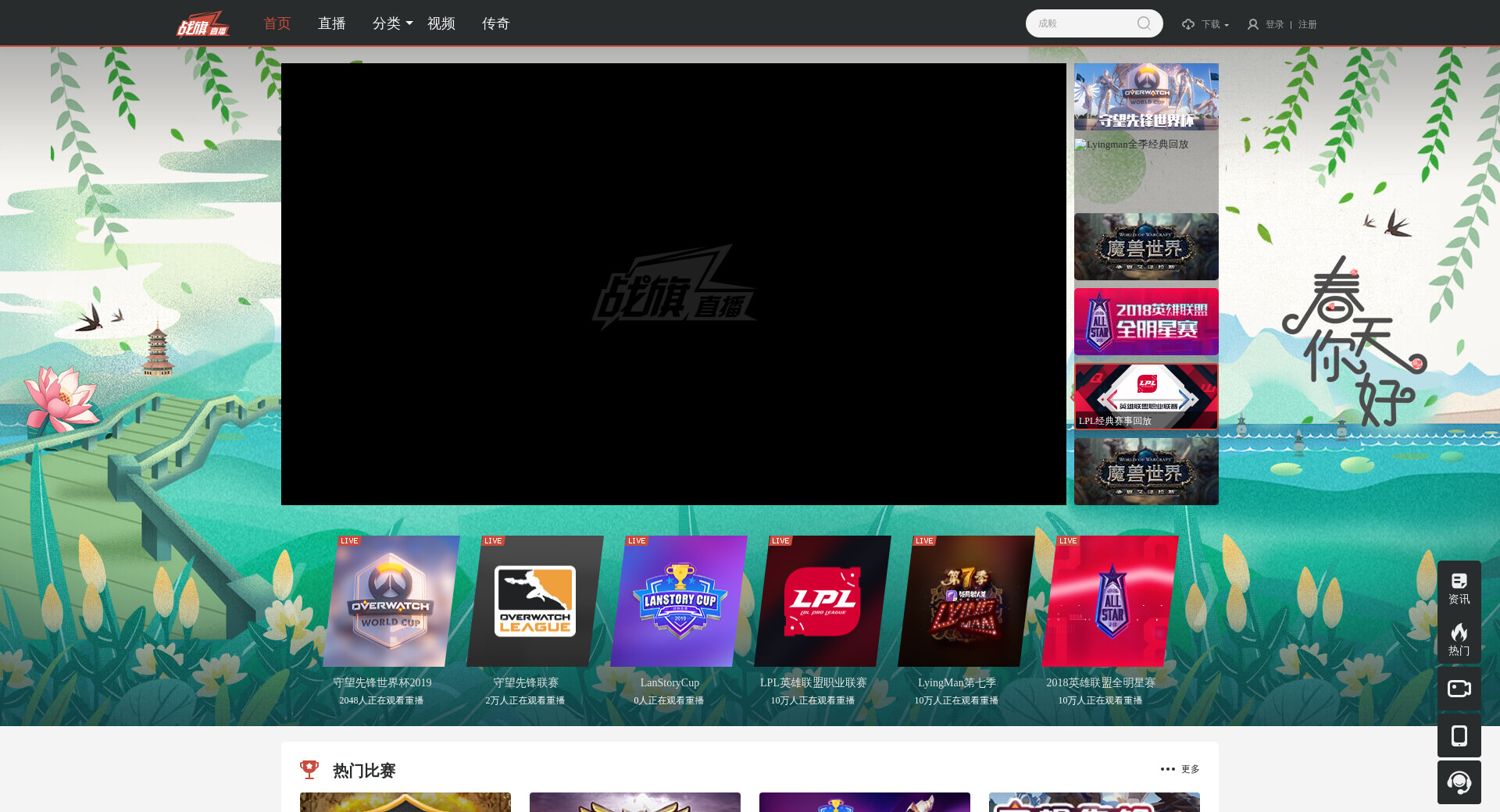
Task: Click the search magnifier icon
Action: [1144, 23]
